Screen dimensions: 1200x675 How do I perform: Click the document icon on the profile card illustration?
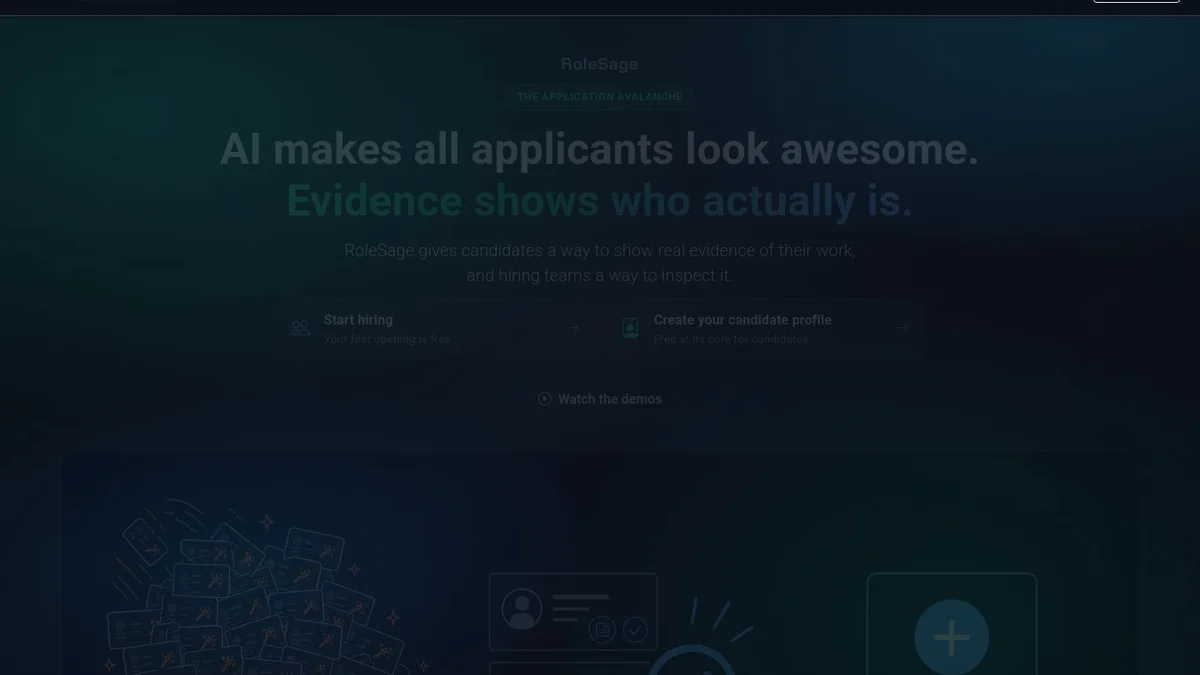click(602, 629)
